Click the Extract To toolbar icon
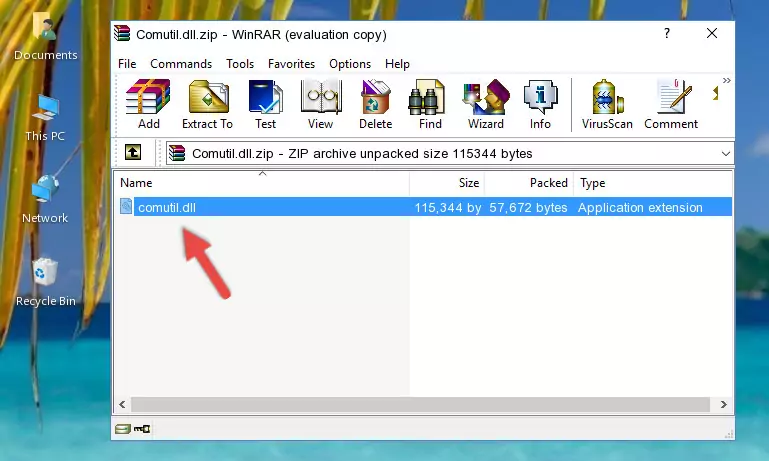The image size is (769, 461). click(207, 104)
